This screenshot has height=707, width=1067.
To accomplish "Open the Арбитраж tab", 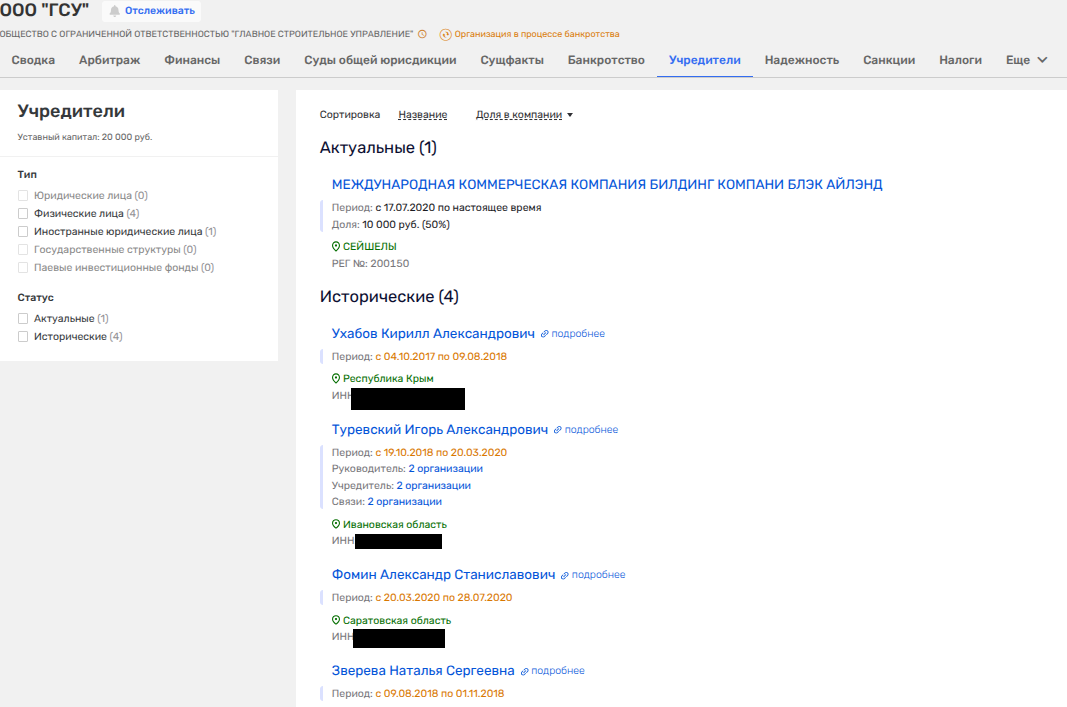I will pos(109,60).
